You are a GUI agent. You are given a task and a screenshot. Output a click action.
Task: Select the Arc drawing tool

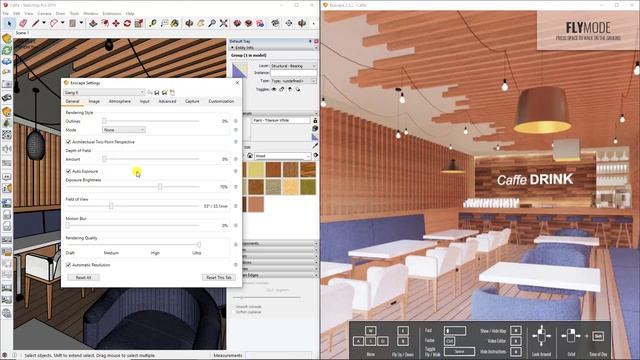(54, 23)
